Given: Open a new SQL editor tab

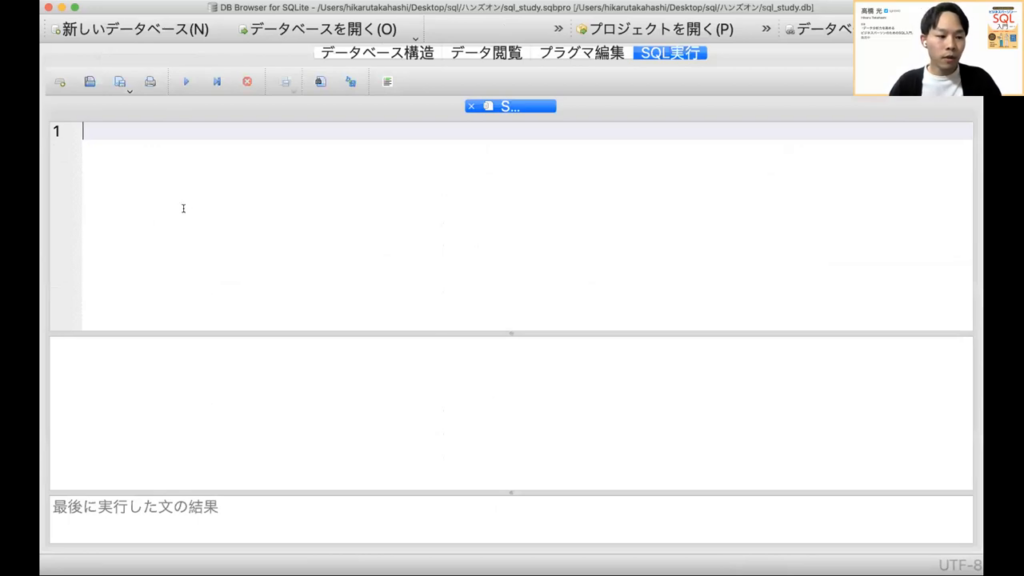Looking at the screenshot, I should click(x=60, y=82).
